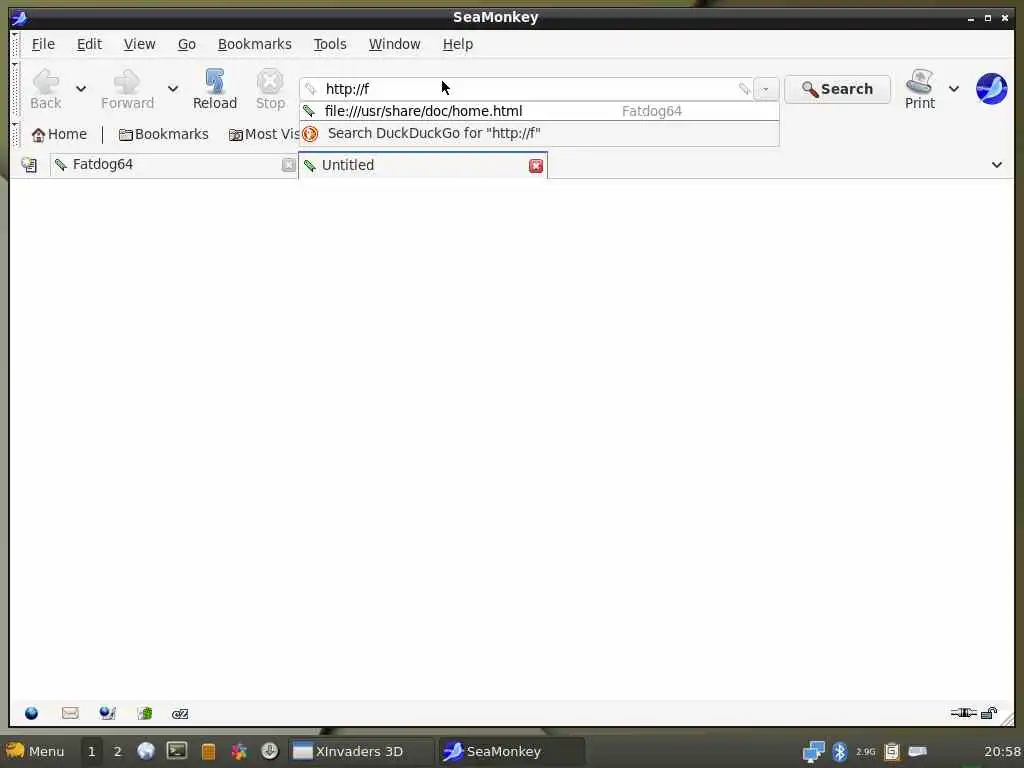The width and height of the screenshot is (1024, 768).
Task: Go to Home from bookmarks toolbar
Action: click(x=59, y=135)
